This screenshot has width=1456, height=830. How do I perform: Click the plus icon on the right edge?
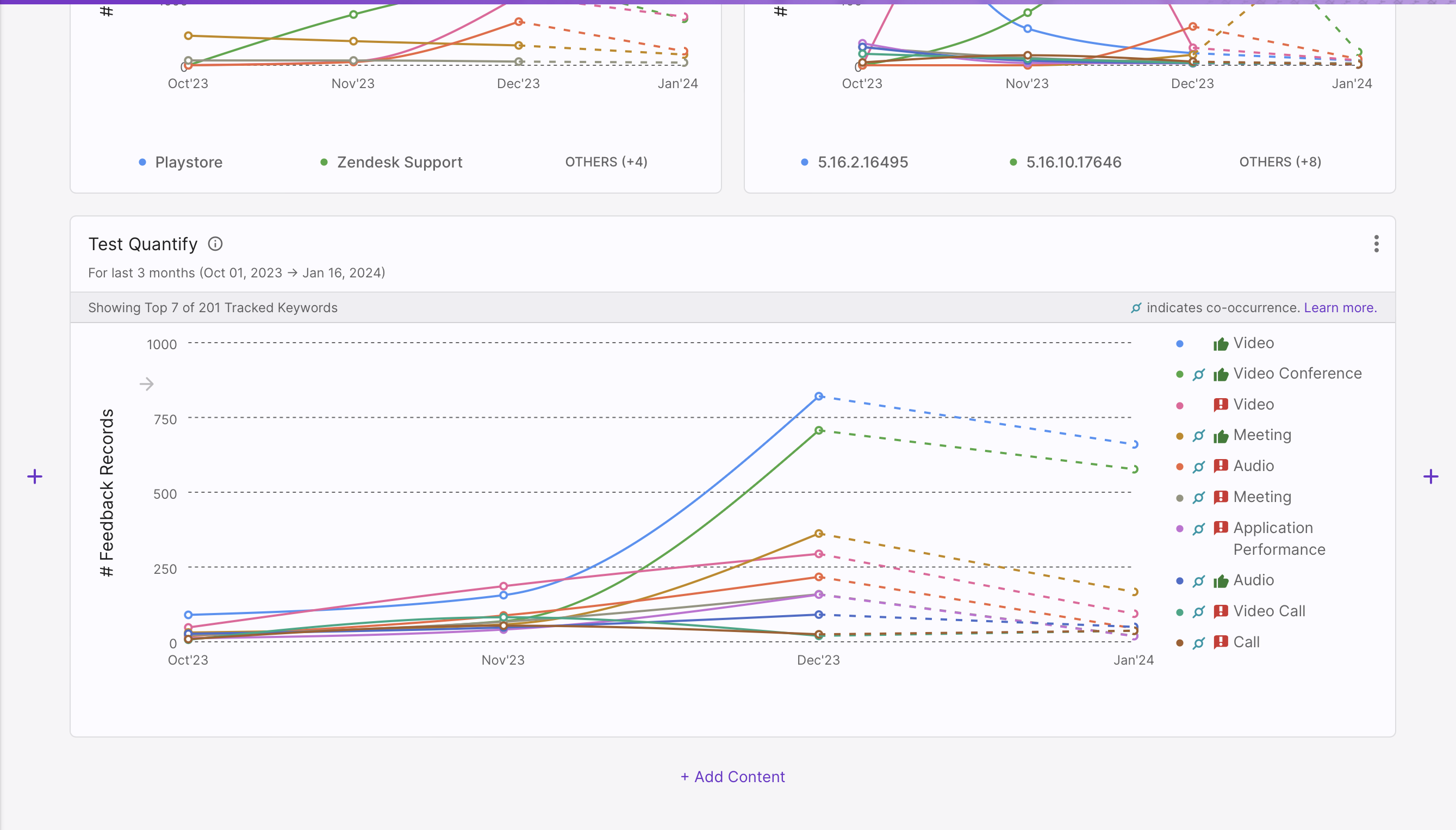point(1431,476)
